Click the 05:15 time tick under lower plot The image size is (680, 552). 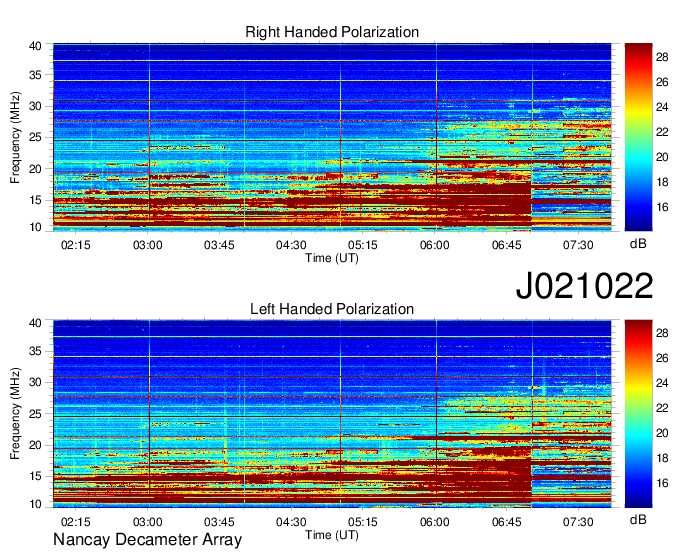coord(363,522)
